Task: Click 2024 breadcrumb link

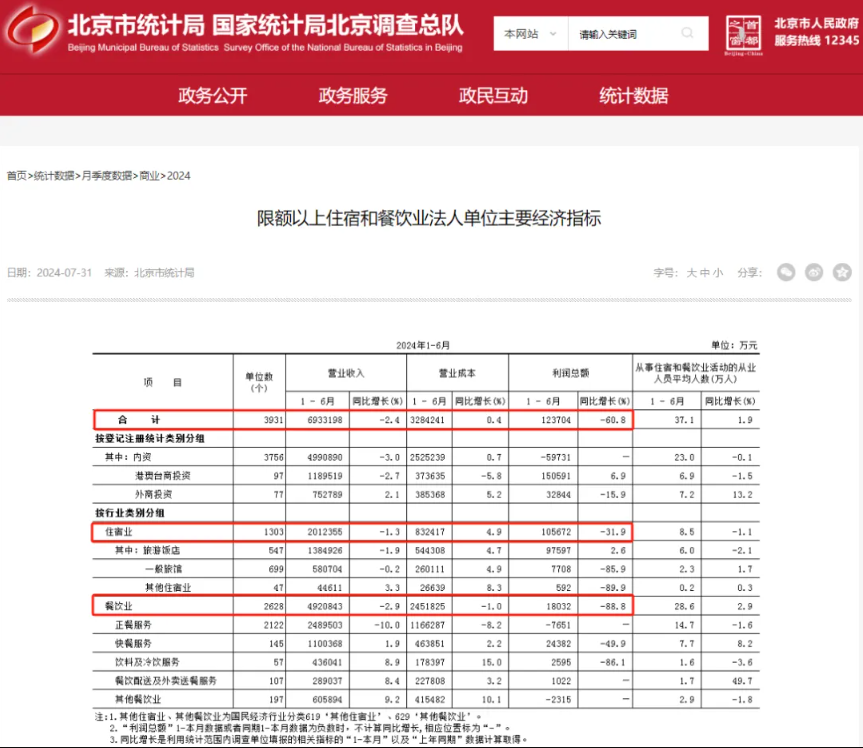Action: (178, 176)
